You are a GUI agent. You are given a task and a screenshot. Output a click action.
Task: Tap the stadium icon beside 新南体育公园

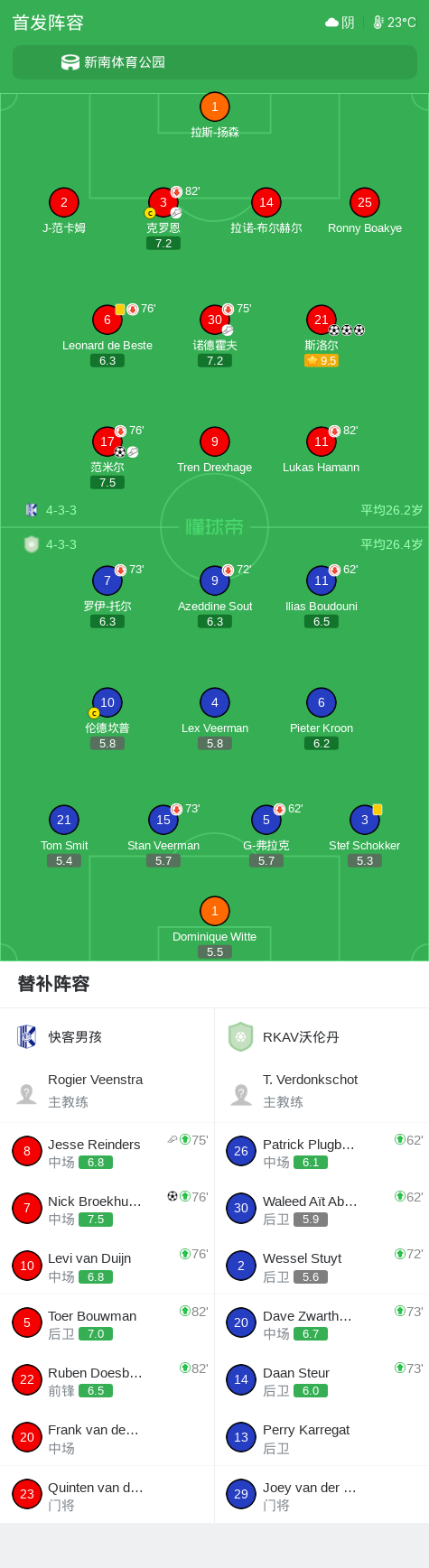pyautogui.click(x=70, y=62)
